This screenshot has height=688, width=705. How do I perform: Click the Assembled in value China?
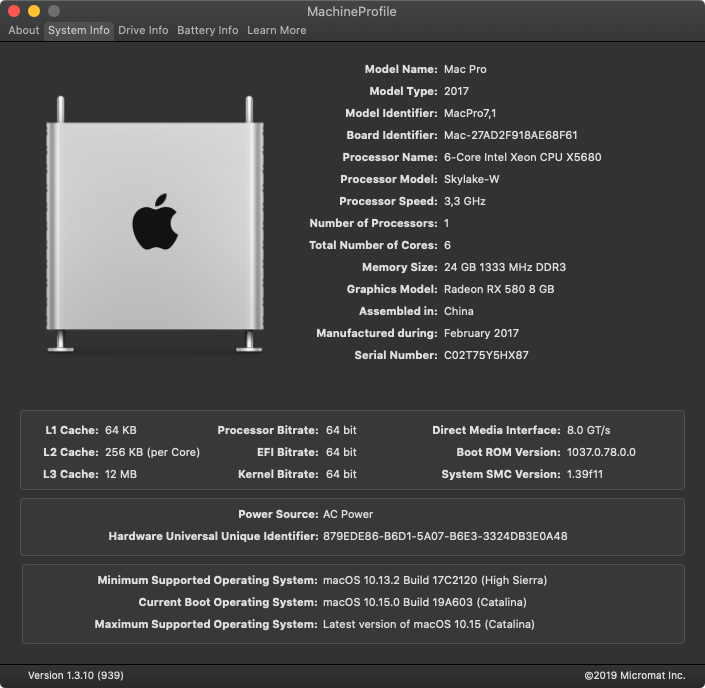coord(458,311)
